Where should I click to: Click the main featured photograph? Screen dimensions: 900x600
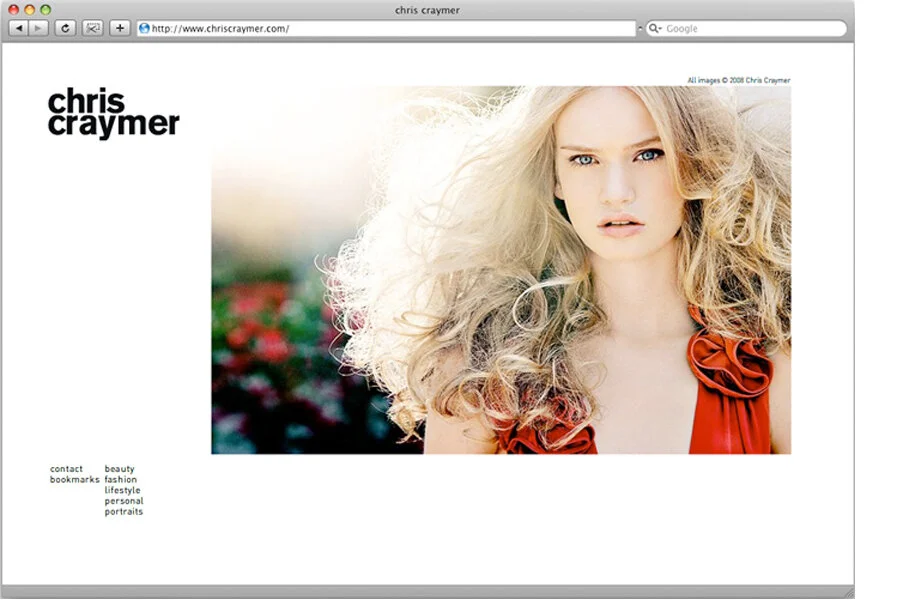point(501,270)
